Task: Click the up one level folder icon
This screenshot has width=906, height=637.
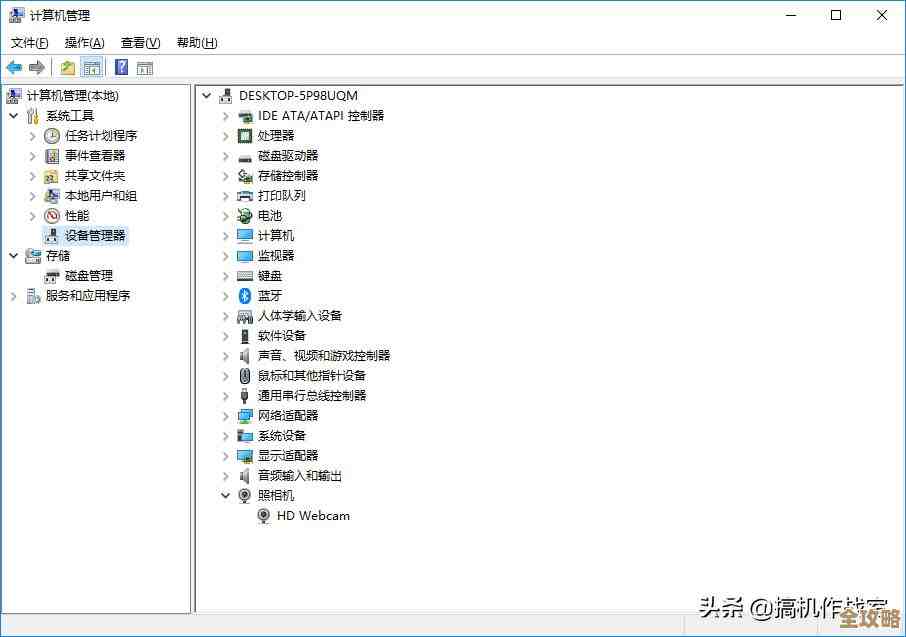Action: coord(66,67)
